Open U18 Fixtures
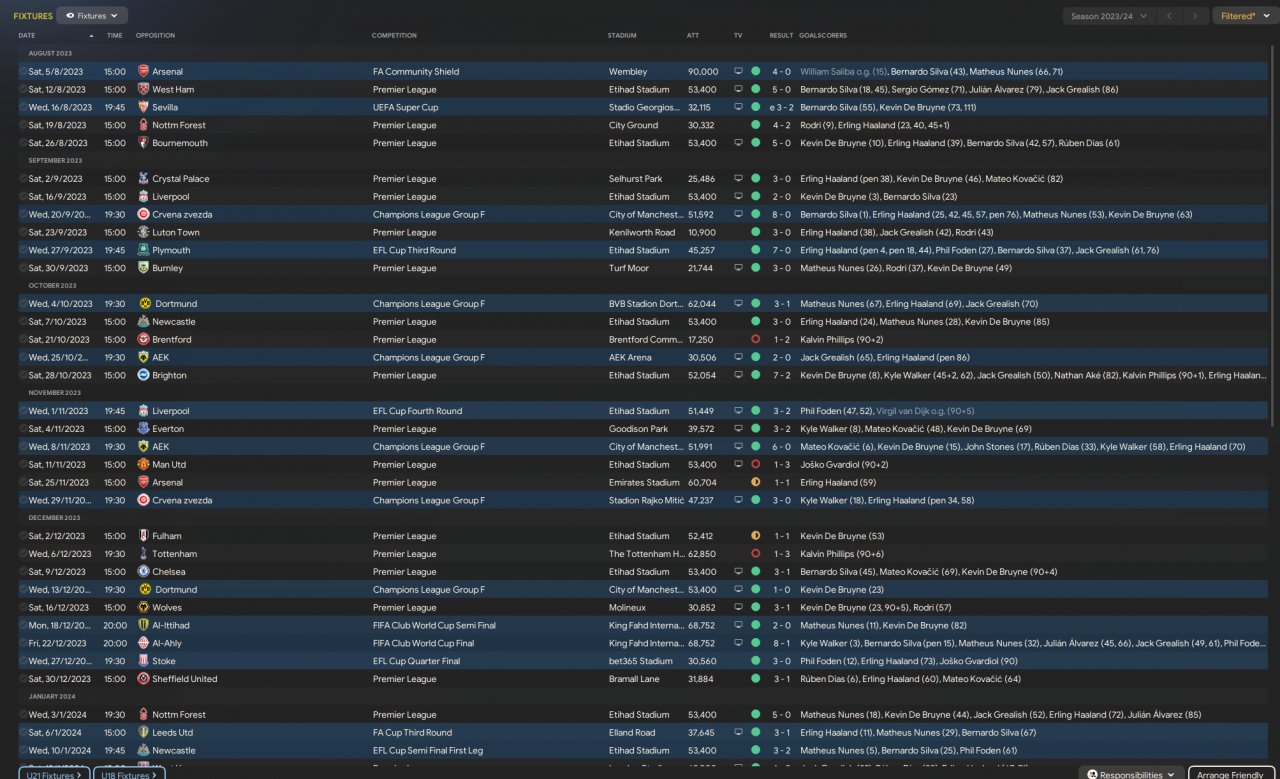The height and width of the screenshot is (779, 1280). [129, 774]
